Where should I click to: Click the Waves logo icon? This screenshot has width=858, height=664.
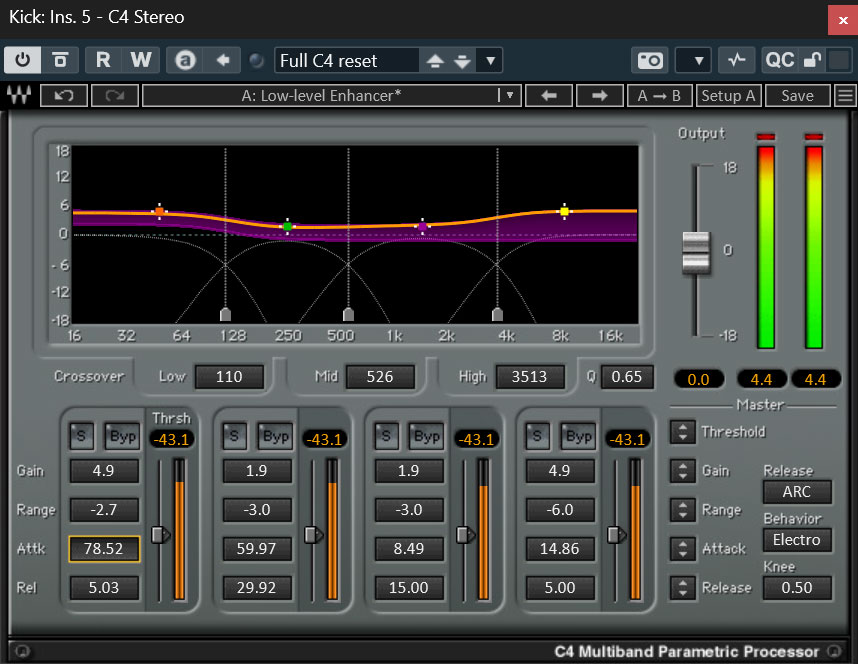[x=18, y=96]
